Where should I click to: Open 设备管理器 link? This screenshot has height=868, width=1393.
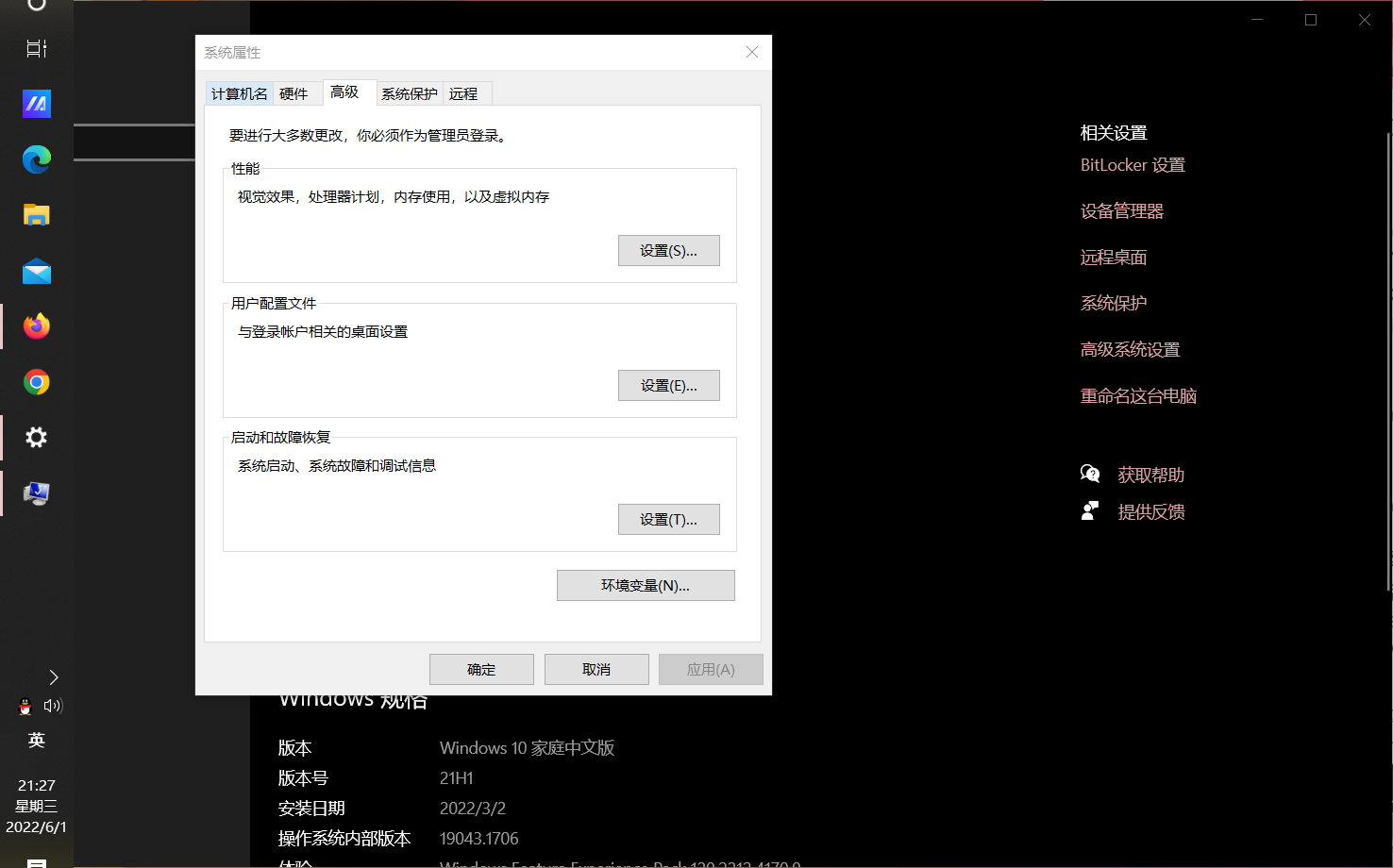coord(1122,211)
